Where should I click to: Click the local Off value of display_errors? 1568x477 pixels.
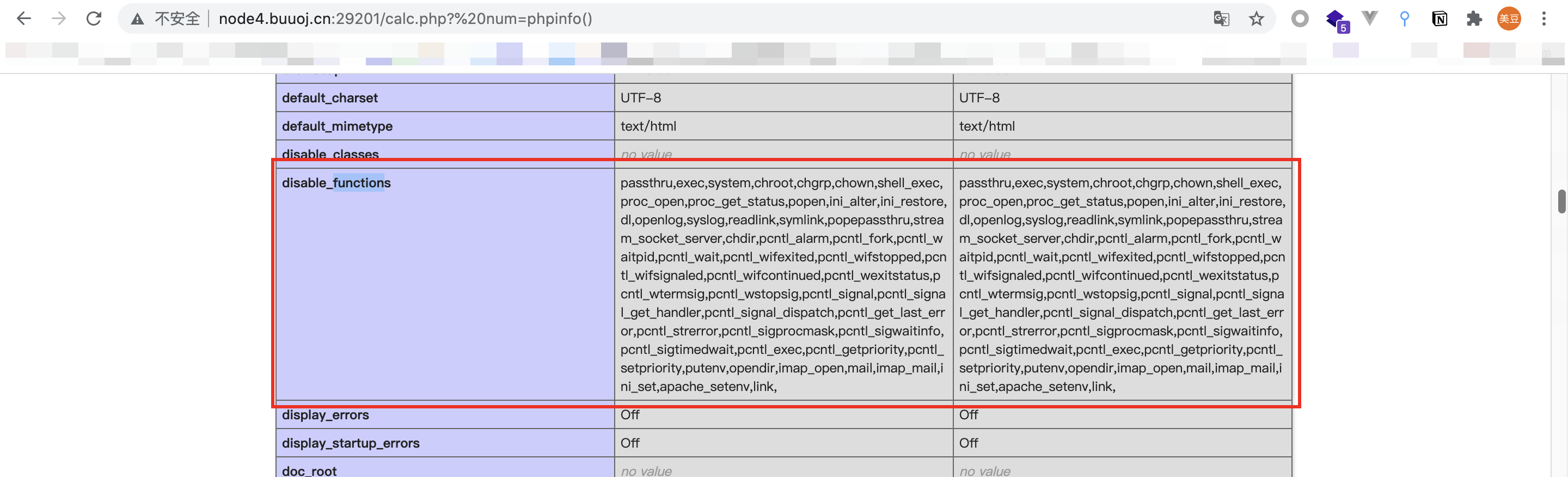(x=629, y=415)
